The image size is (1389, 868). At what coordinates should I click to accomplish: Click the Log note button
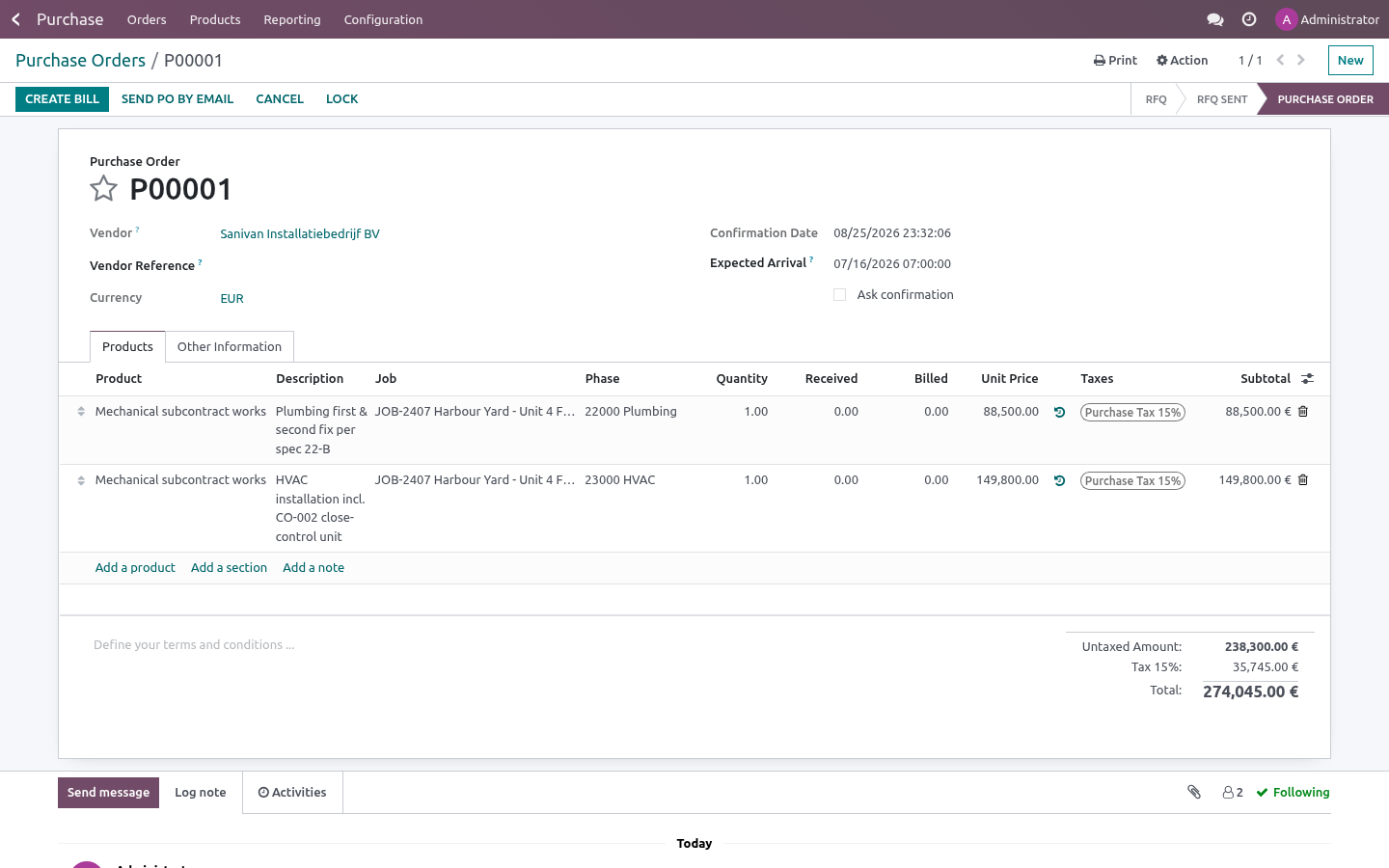point(201,793)
